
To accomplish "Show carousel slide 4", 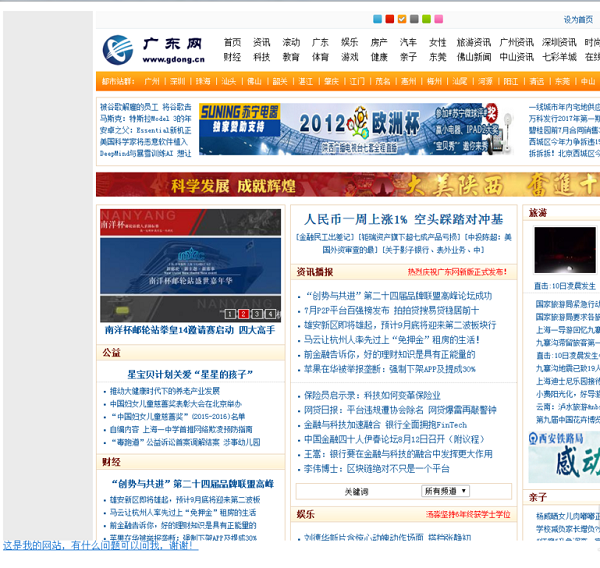I will tap(269, 314).
